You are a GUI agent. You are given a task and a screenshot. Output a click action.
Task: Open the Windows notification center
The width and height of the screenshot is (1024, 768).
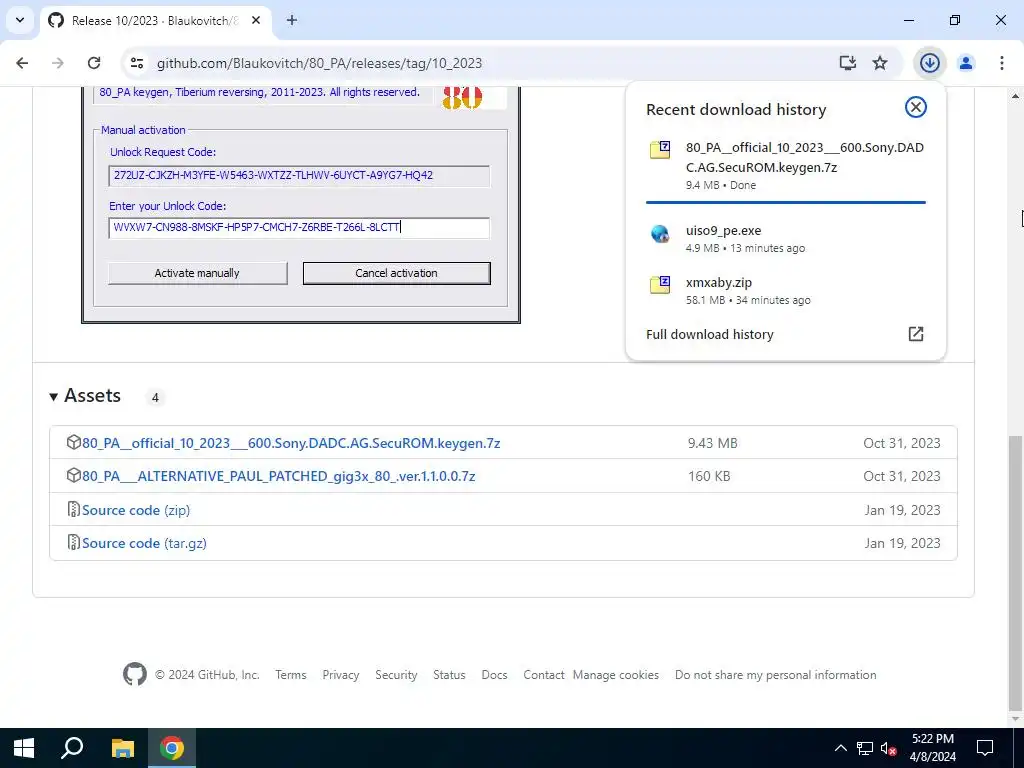click(x=984, y=748)
